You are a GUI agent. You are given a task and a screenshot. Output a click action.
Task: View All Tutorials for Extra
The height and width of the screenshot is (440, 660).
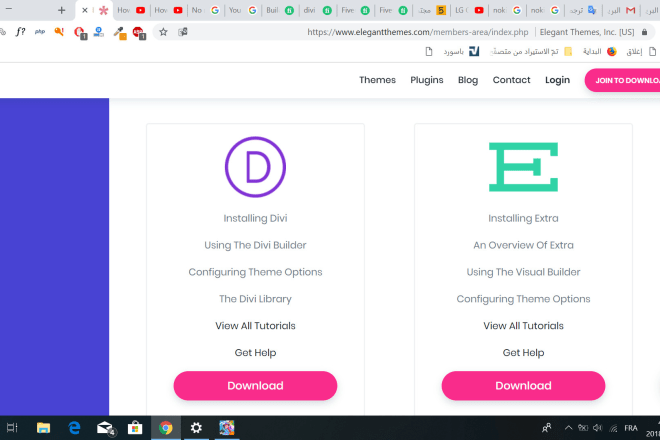523,326
